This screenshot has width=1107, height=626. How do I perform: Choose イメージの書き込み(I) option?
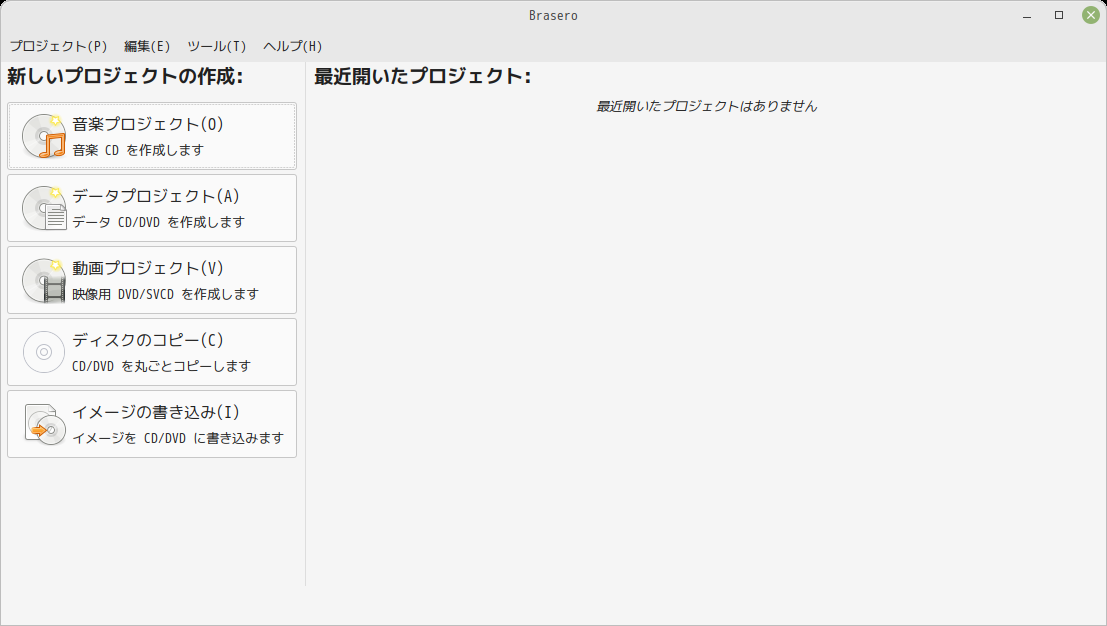click(x=152, y=424)
